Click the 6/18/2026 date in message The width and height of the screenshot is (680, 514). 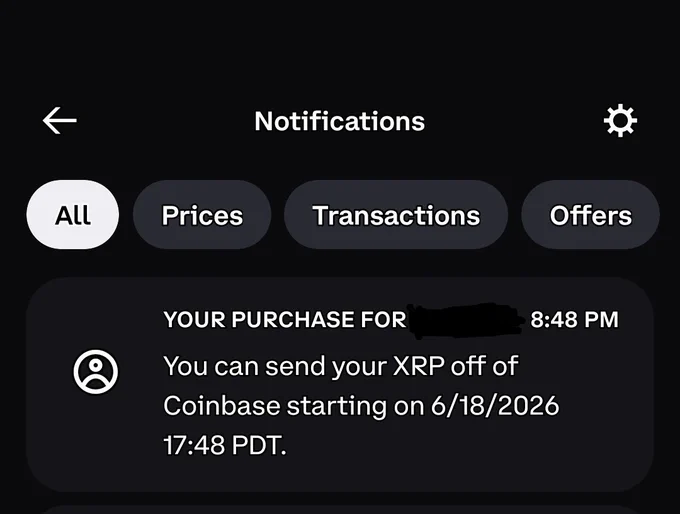click(x=495, y=406)
